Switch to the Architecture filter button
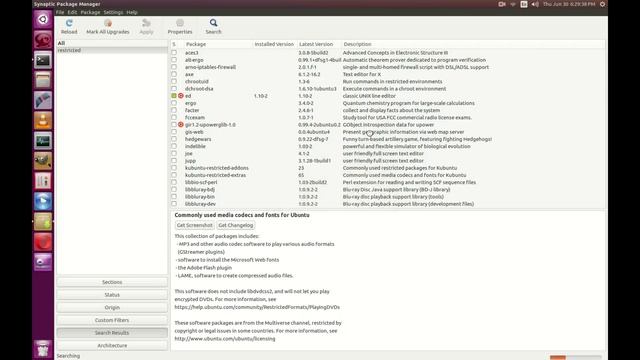The height and width of the screenshot is (360, 640). coord(112,345)
